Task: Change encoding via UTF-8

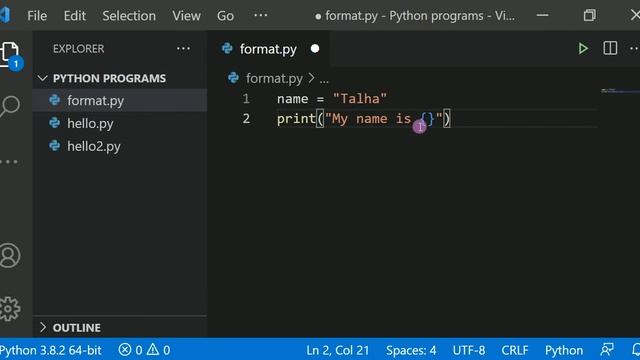Action: tap(469, 350)
